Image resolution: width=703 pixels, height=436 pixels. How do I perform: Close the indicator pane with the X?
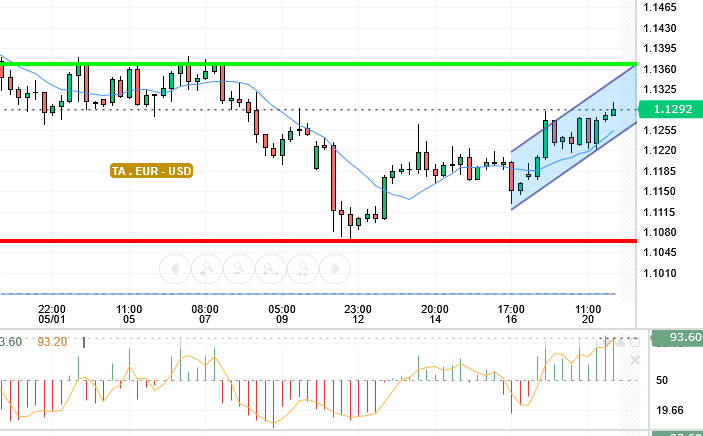634,360
